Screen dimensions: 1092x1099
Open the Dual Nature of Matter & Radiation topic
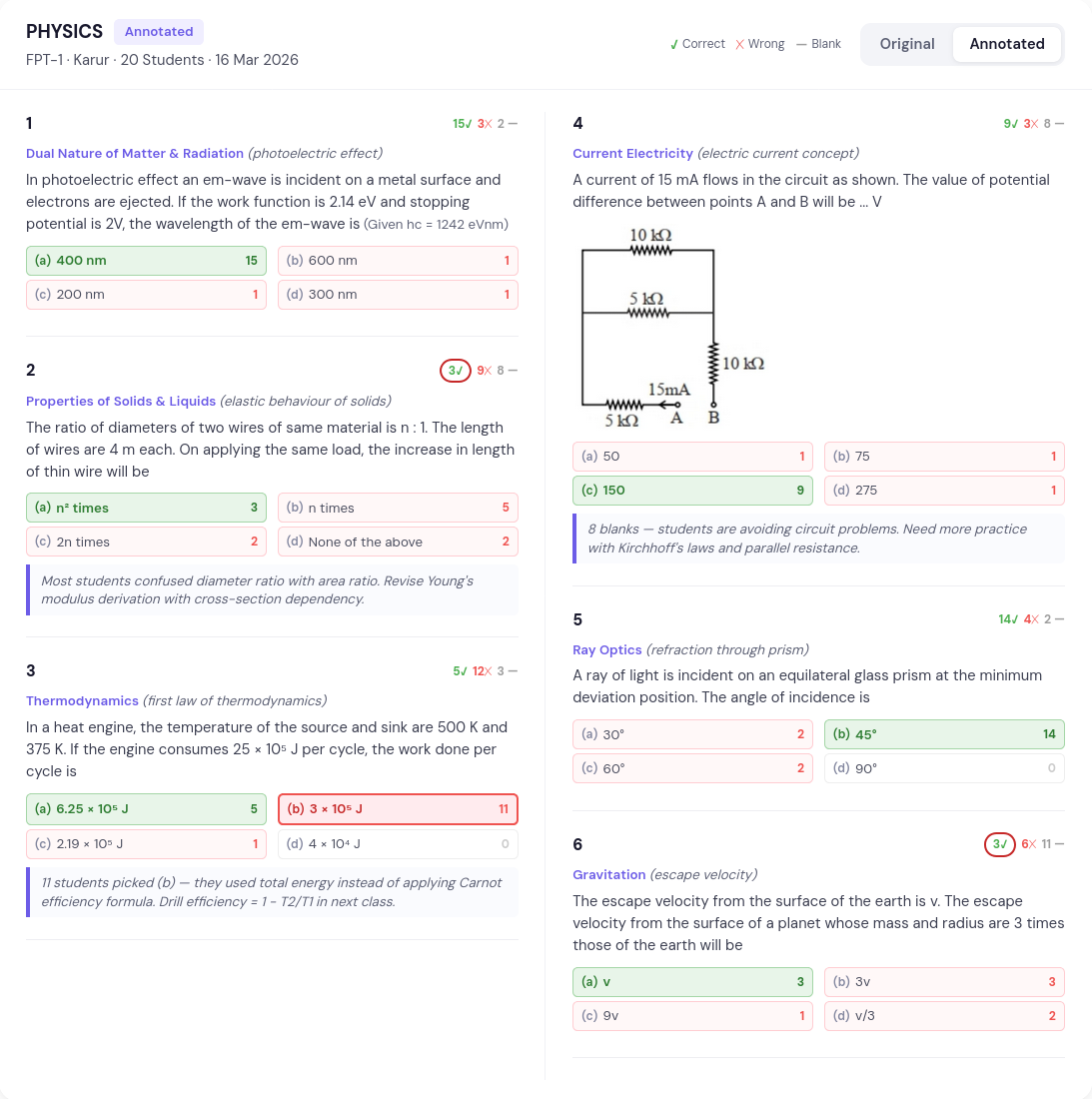tap(135, 154)
